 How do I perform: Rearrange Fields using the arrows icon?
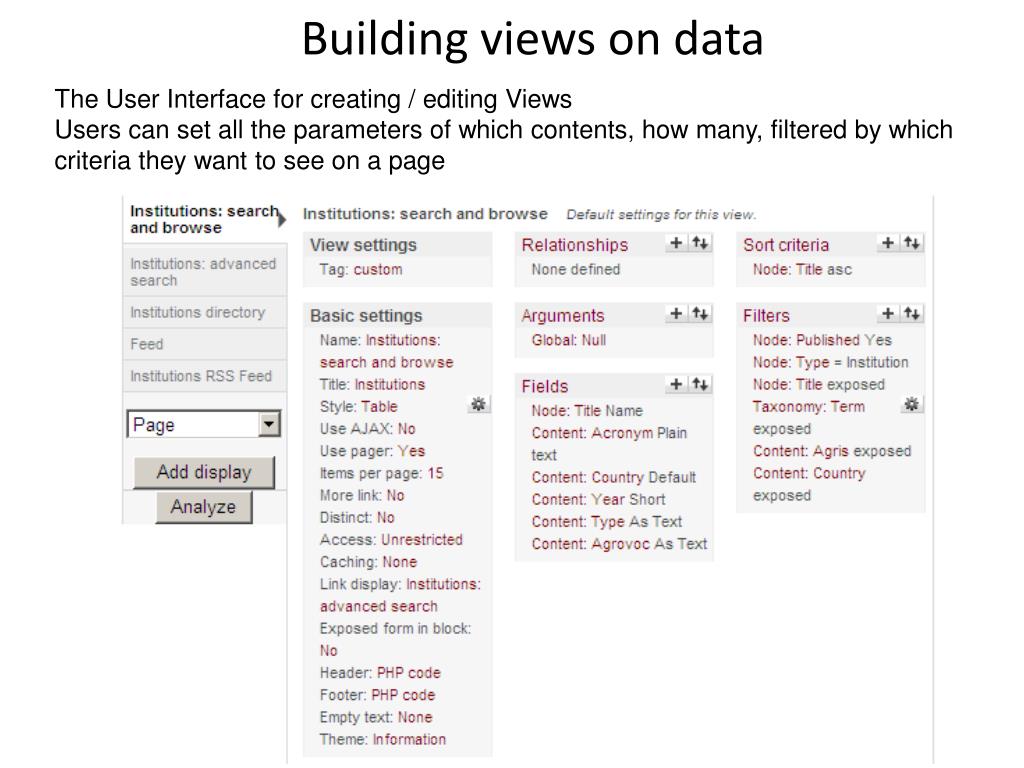click(x=700, y=384)
